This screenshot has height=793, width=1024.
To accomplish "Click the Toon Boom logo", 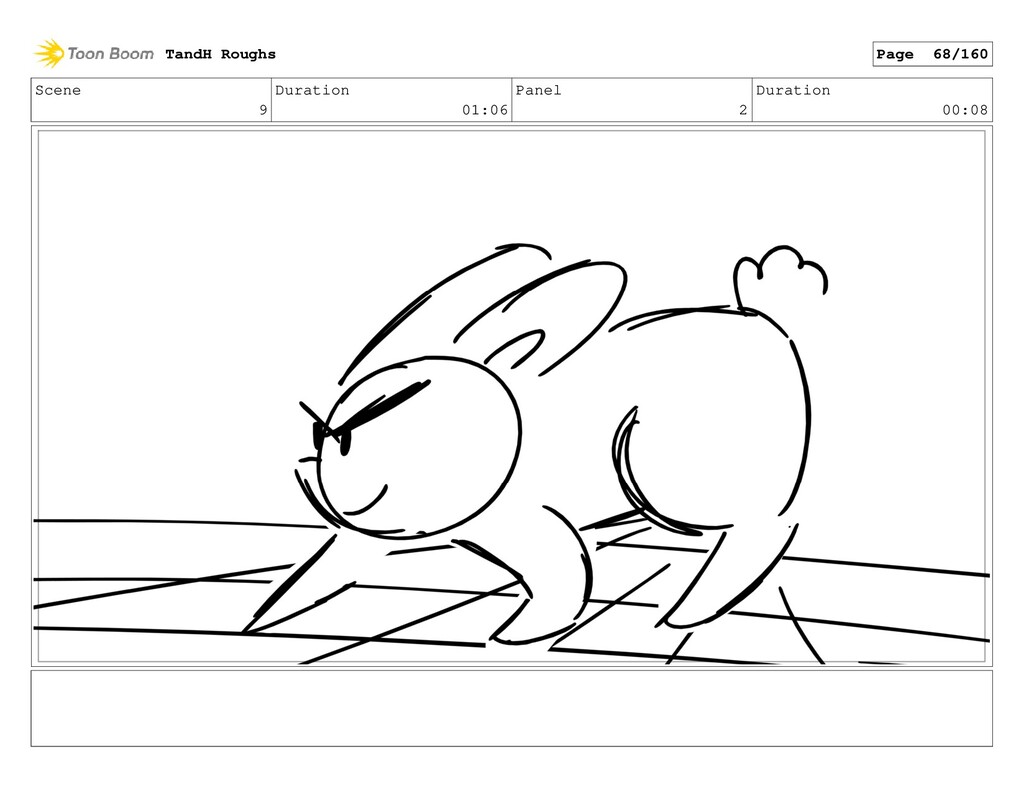I will (94, 54).
